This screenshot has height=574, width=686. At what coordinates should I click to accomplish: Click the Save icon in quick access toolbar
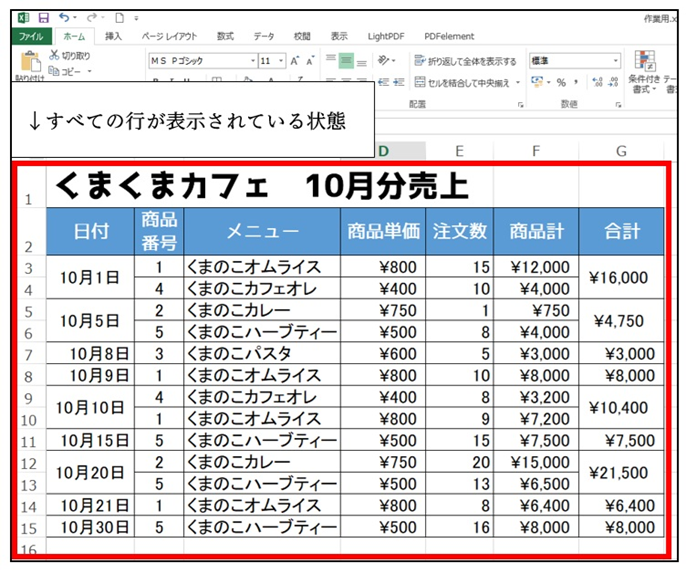[42, 17]
